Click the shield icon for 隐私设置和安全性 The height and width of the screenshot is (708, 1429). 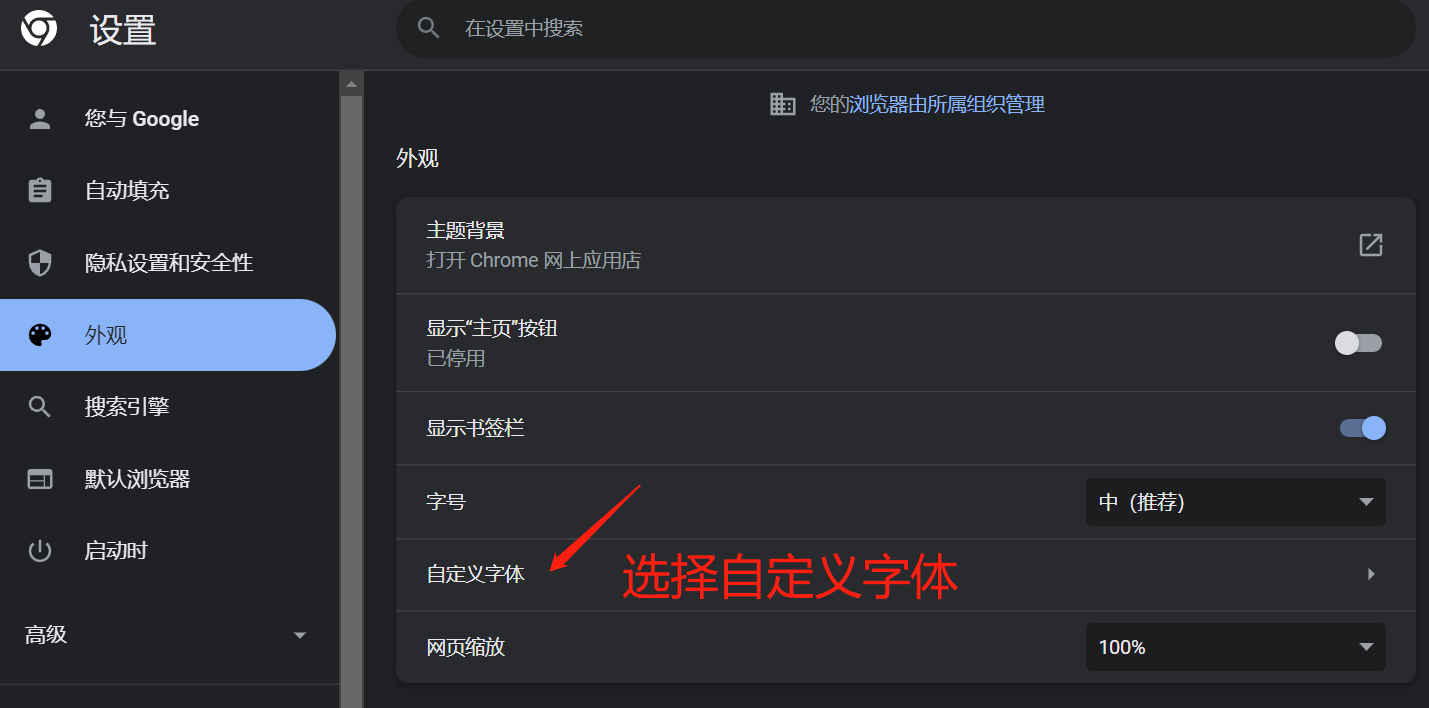pos(40,263)
